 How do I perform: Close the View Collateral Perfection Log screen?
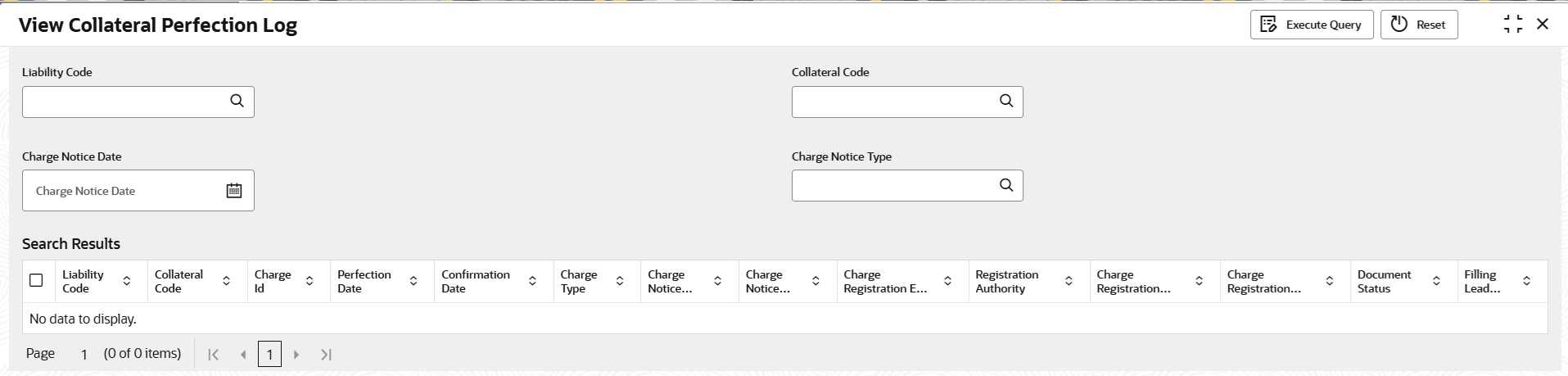tap(1543, 25)
